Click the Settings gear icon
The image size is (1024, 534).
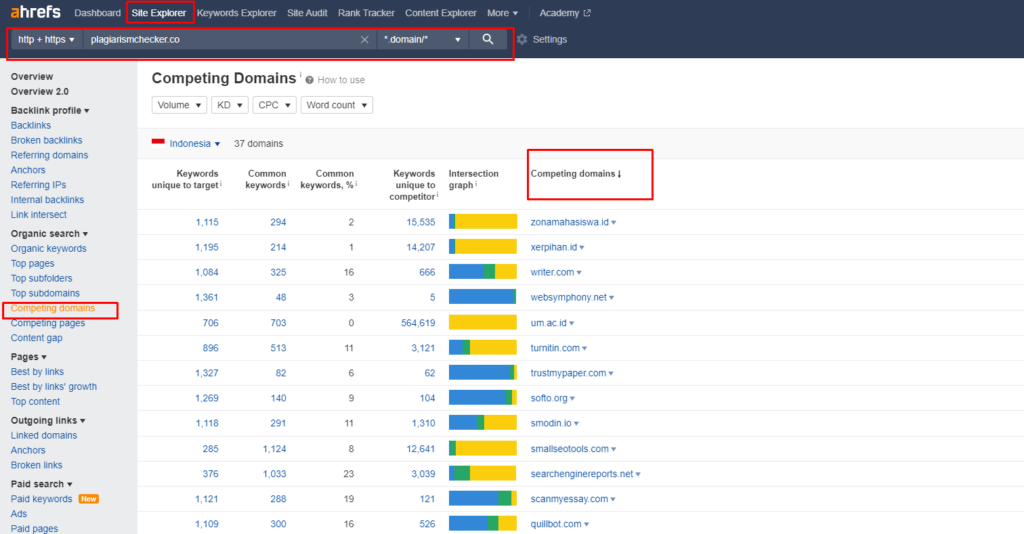click(x=522, y=39)
